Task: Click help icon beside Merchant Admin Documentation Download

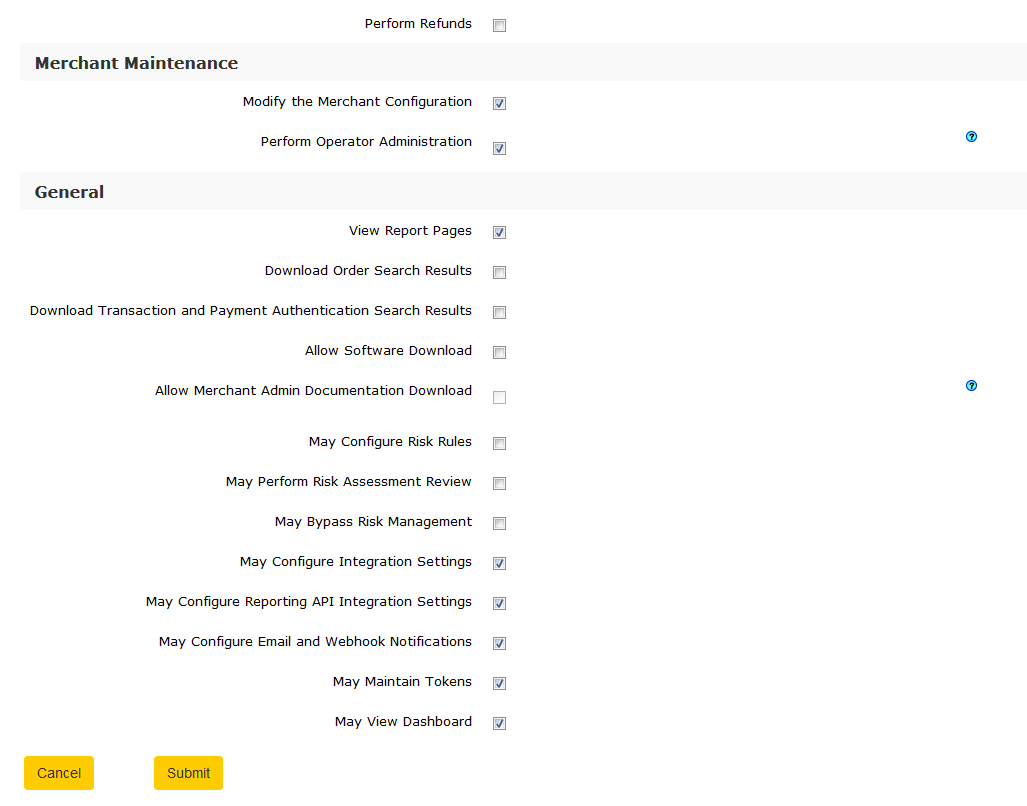Action: 971,386
